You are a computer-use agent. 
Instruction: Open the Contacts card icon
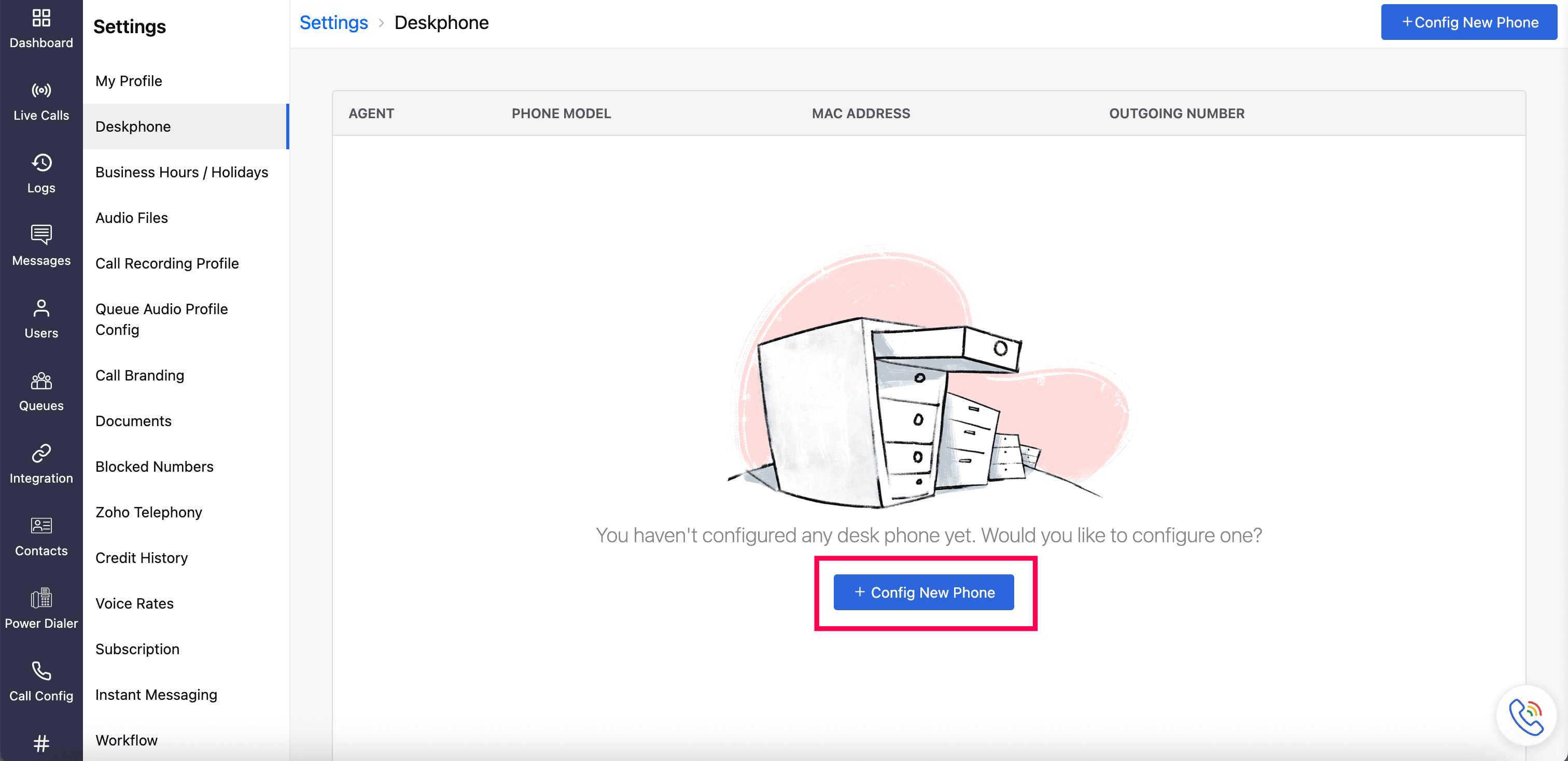click(41, 526)
